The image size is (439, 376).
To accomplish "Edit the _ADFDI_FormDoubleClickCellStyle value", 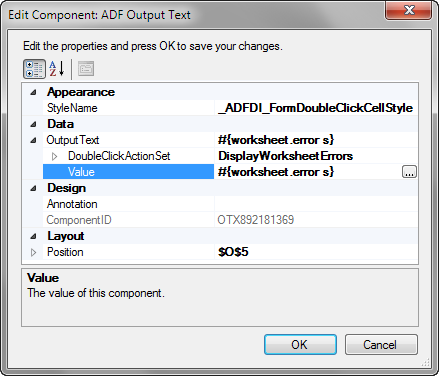I will pos(316,108).
